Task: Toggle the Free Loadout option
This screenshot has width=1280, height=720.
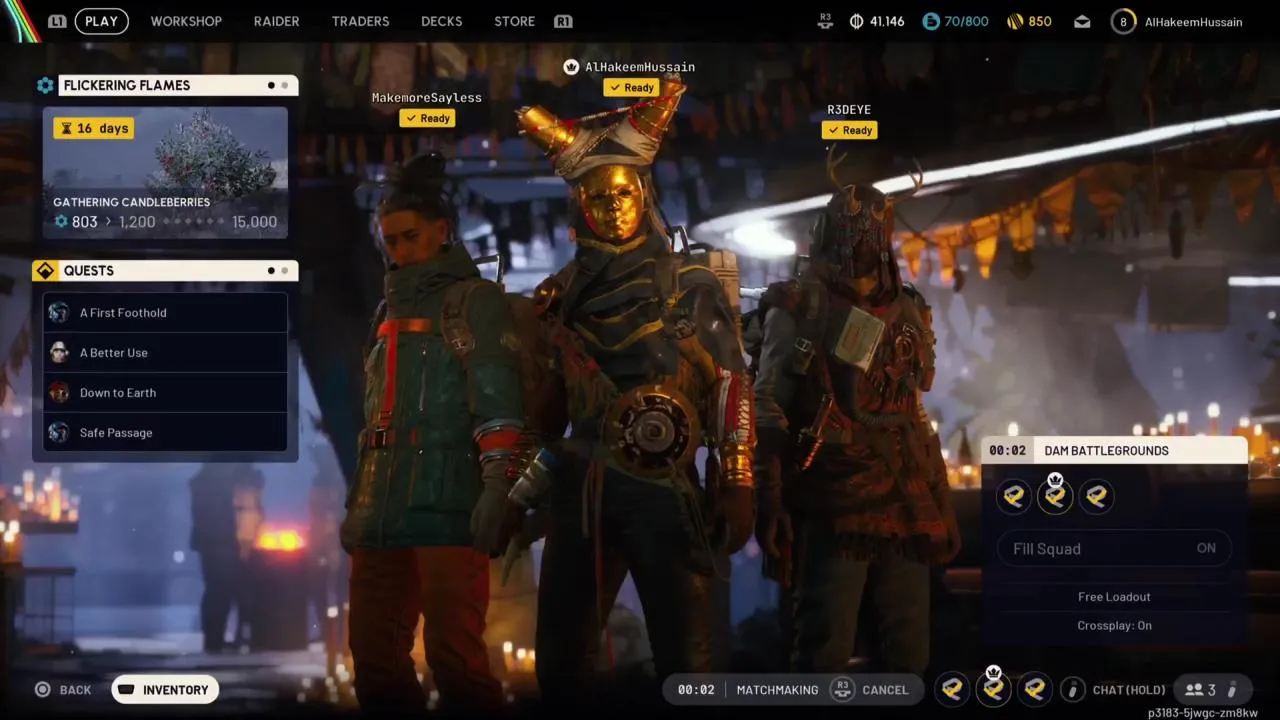Action: click(1114, 597)
